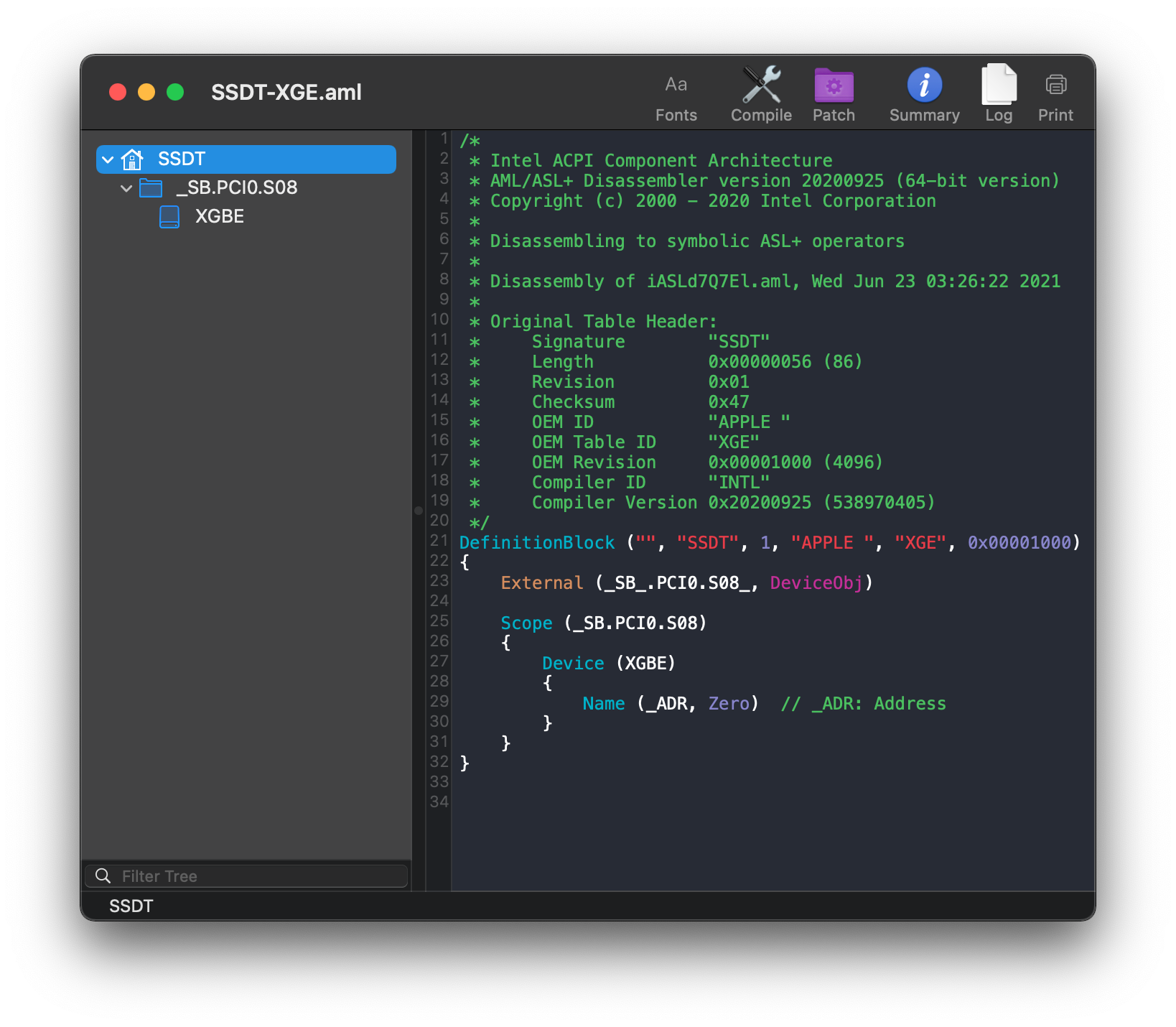This screenshot has width=1176, height=1027.
Task: Click the Filter Tree search field
Action: [246, 875]
